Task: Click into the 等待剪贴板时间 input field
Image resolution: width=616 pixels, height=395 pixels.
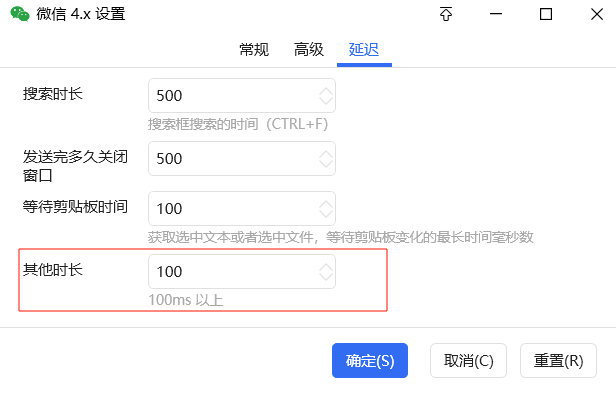Action: 242,208
